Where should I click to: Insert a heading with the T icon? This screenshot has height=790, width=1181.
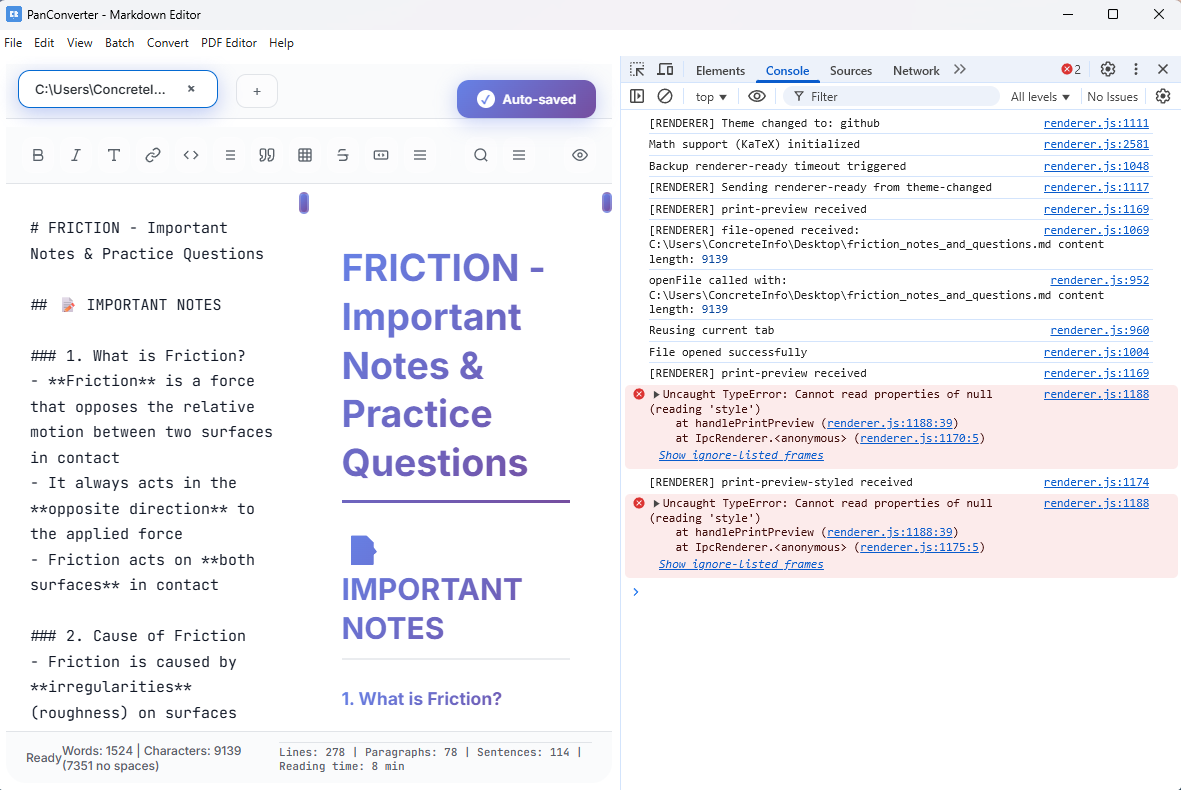pos(114,155)
